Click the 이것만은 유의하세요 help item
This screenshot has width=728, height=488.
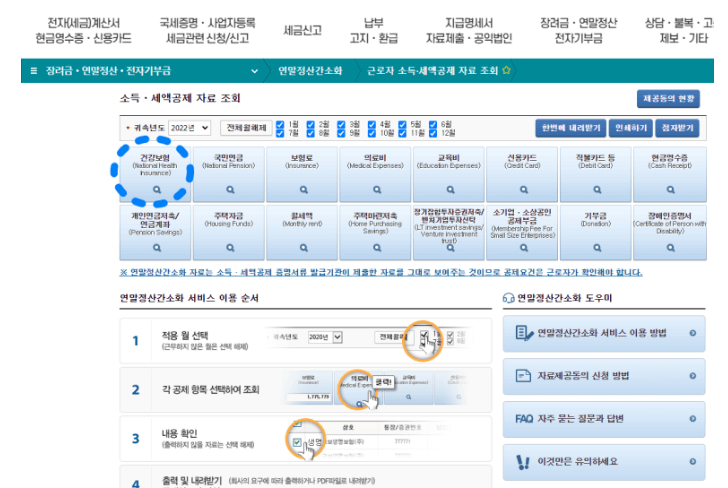point(604,462)
